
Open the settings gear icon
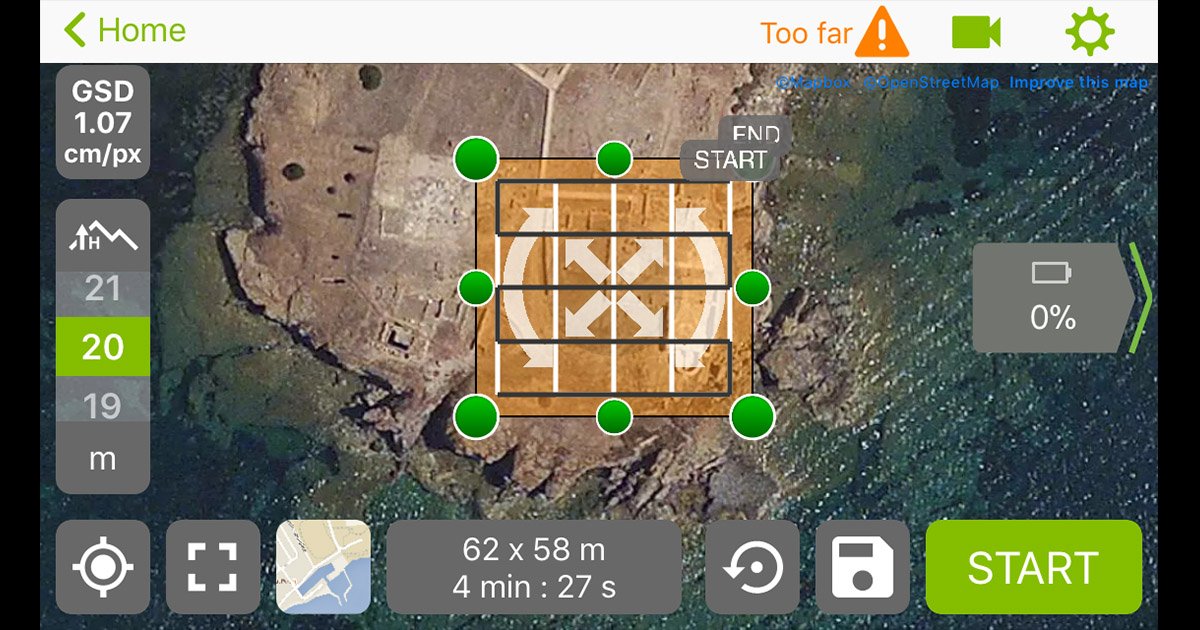1089,32
